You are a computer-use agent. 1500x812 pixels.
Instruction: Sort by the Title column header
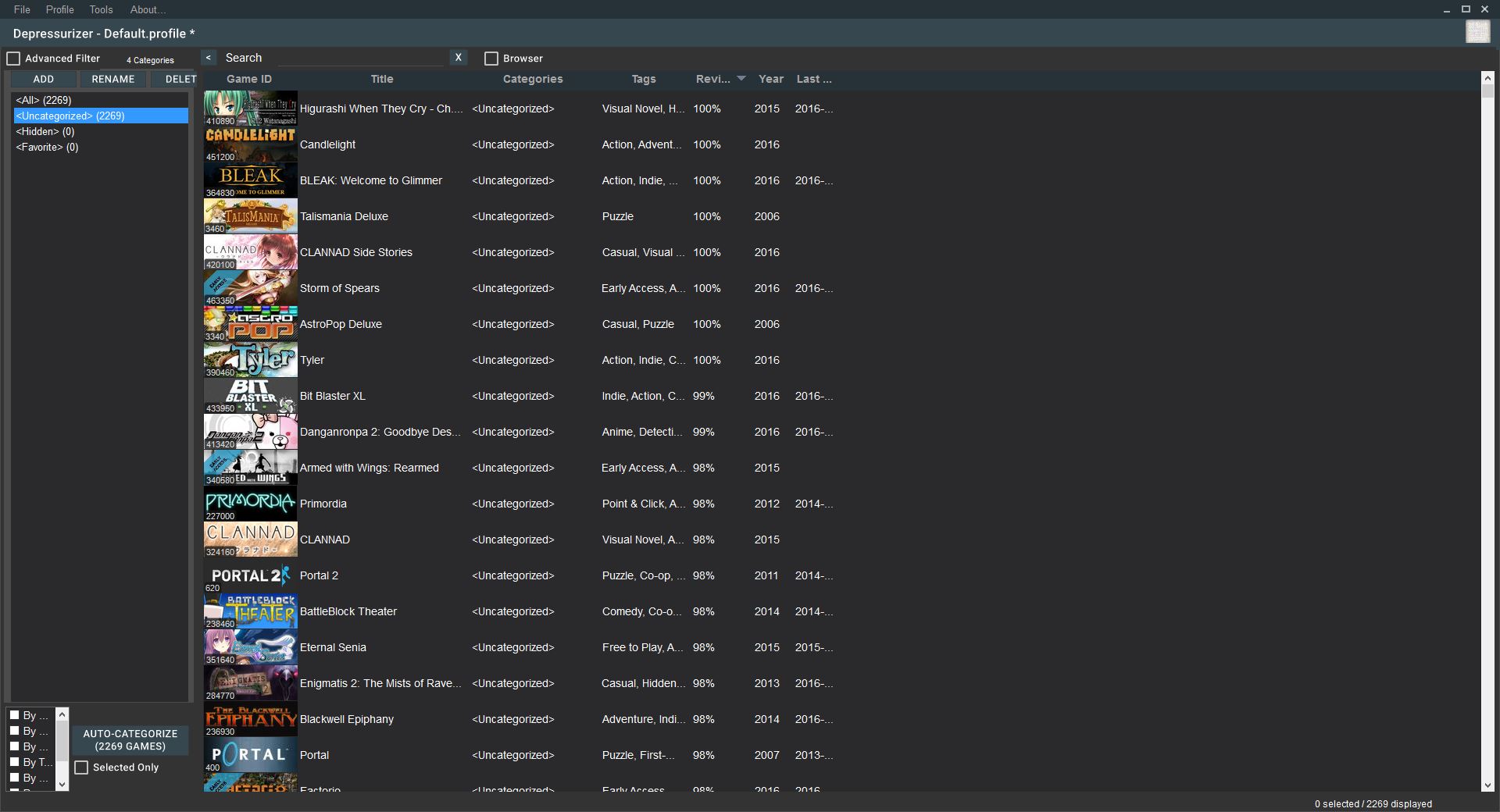[382, 79]
